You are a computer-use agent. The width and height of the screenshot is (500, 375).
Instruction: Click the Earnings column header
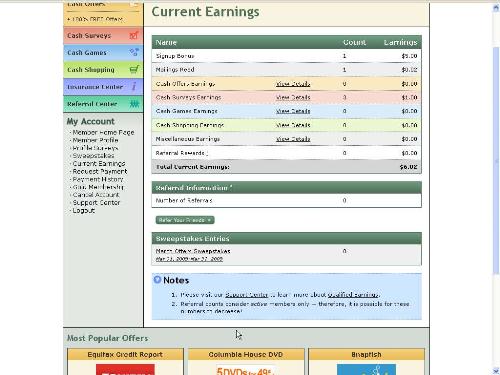[400, 42]
